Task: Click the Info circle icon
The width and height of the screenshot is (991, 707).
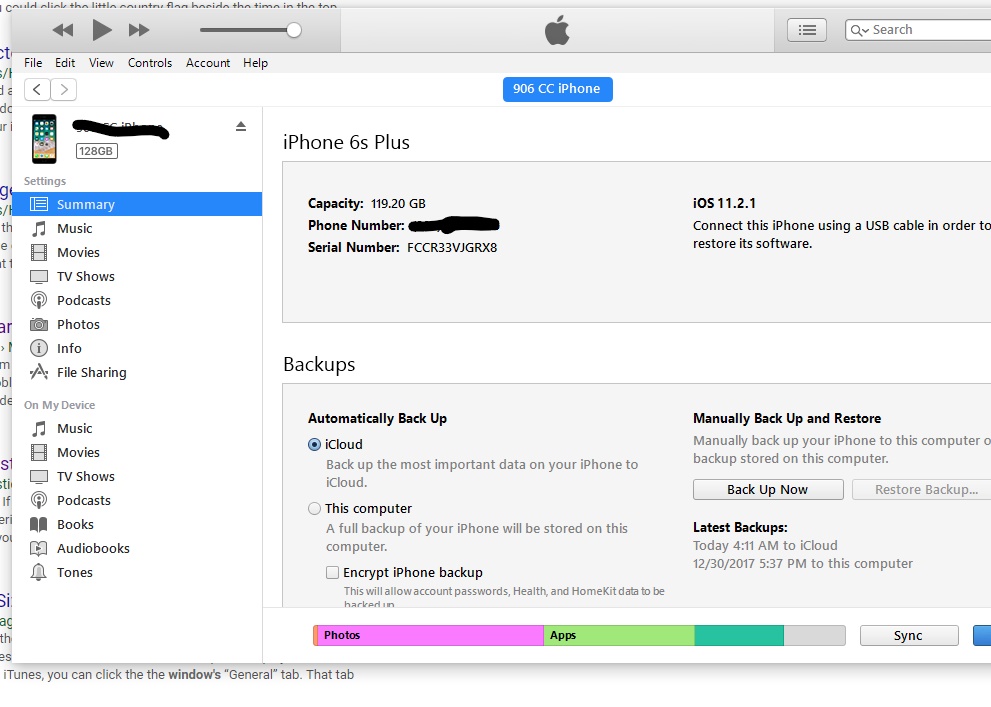Action: 39,348
